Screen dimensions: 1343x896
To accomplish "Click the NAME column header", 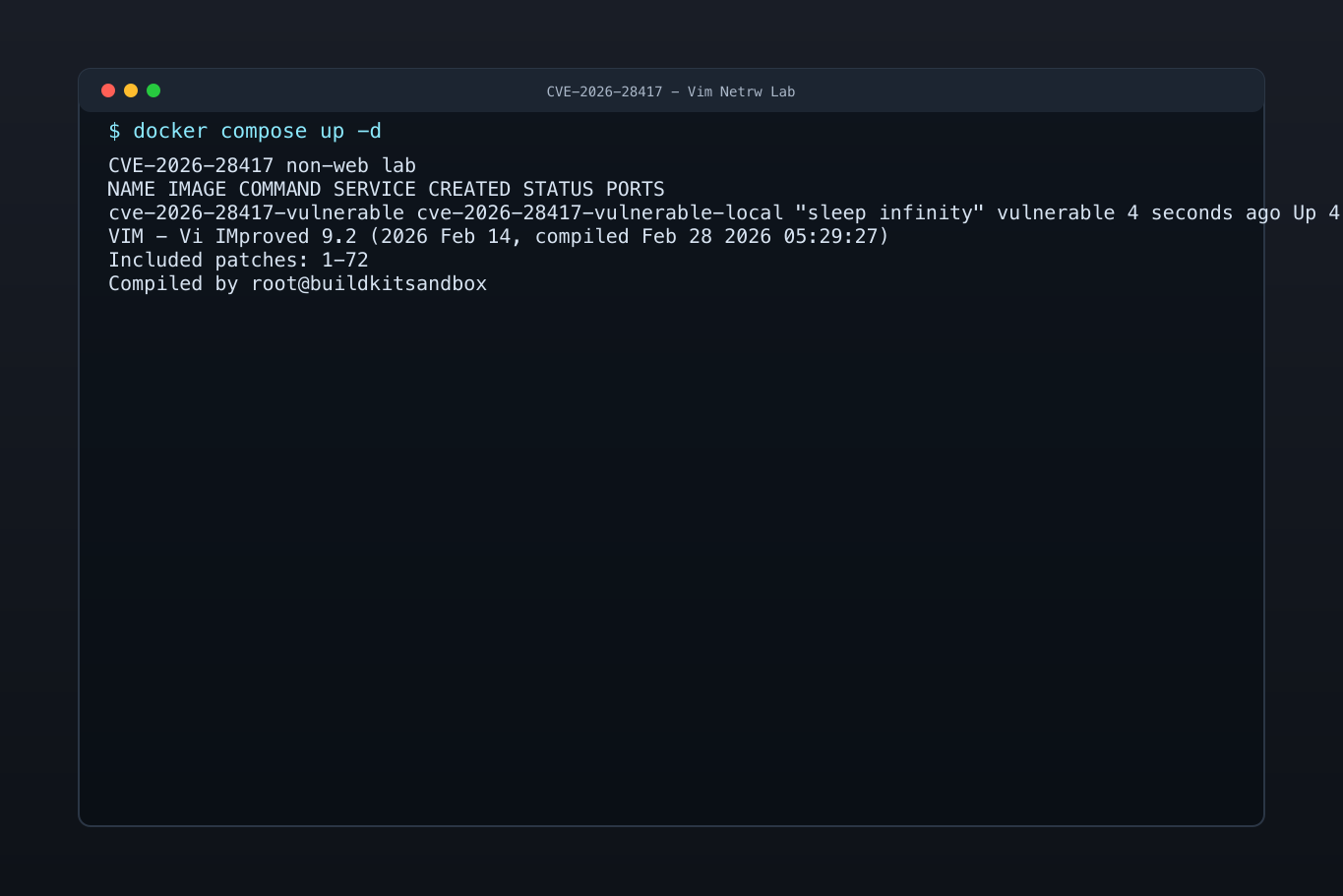I will point(130,189).
